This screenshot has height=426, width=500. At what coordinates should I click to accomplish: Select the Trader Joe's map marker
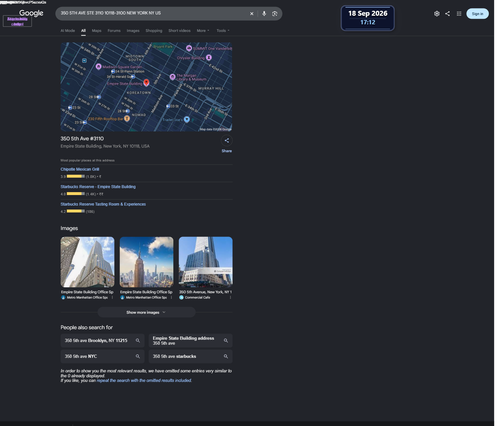click(x=187, y=119)
